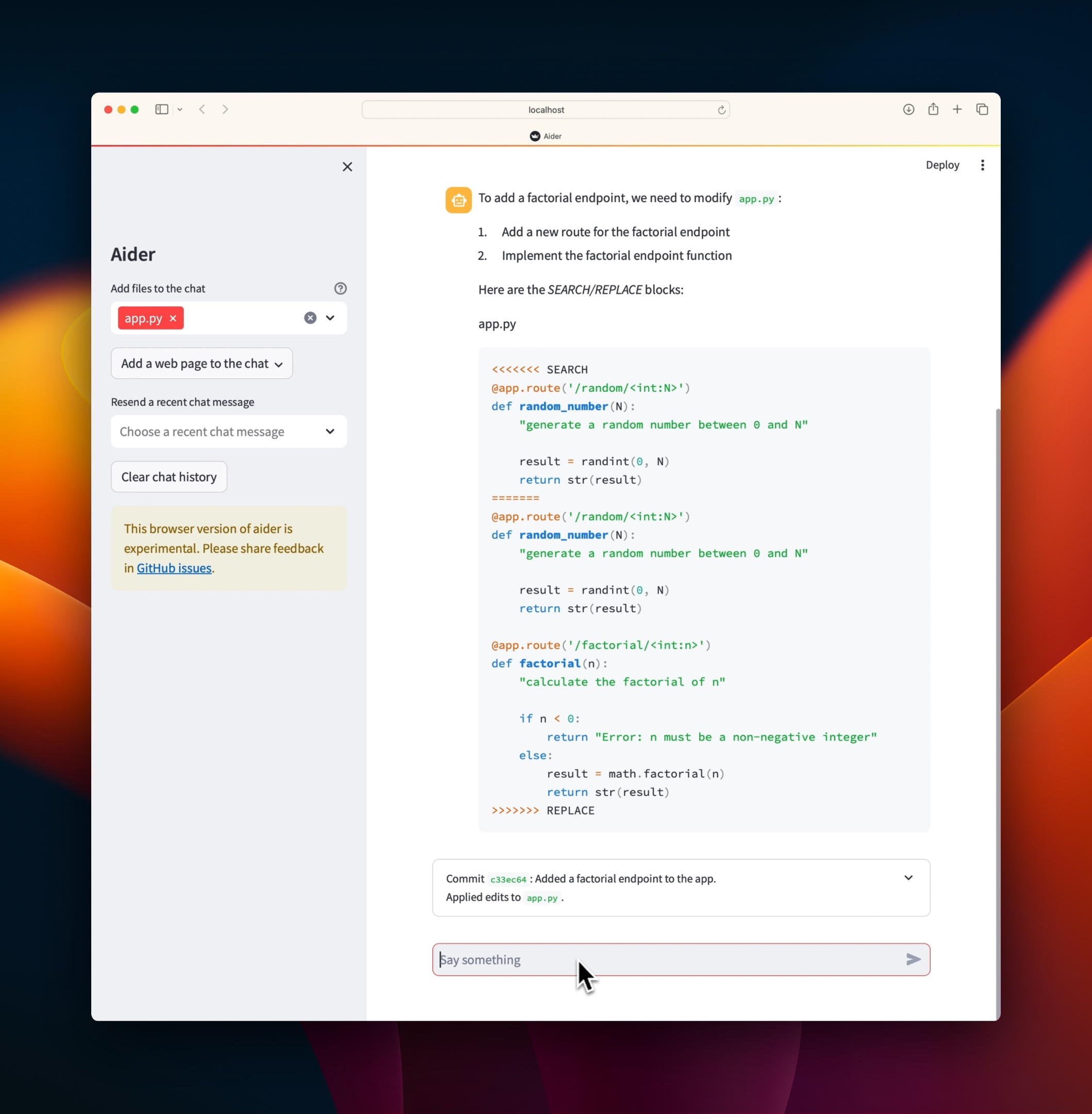The width and height of the screenshot is (1092, 1114).
Task: Clear all selected files with circle-x icon
Action: coord(310,318)
